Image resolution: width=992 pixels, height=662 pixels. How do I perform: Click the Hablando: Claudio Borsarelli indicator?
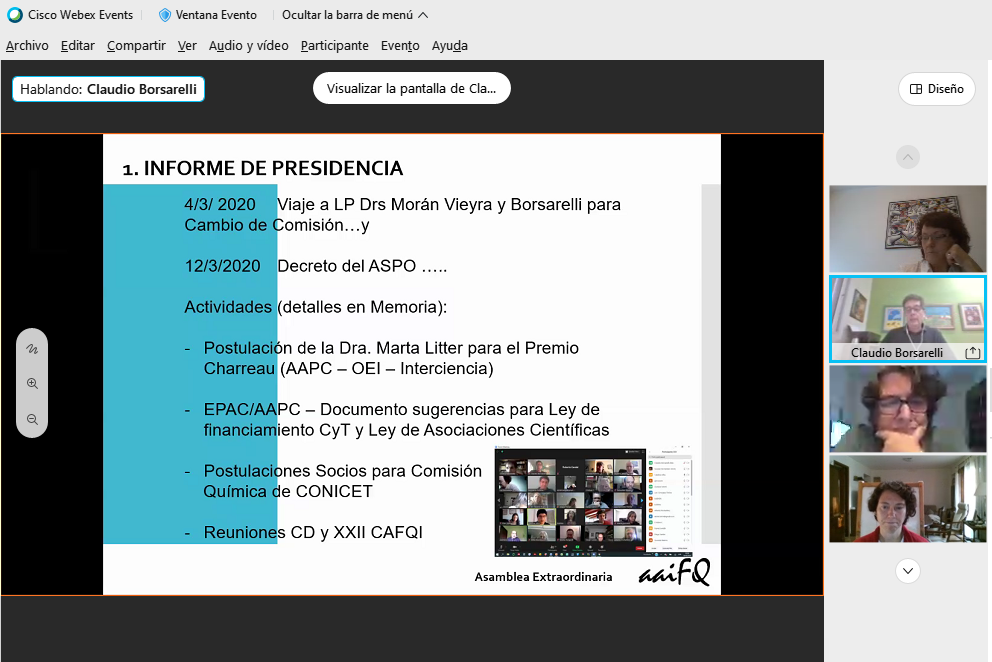pos(108,89)
